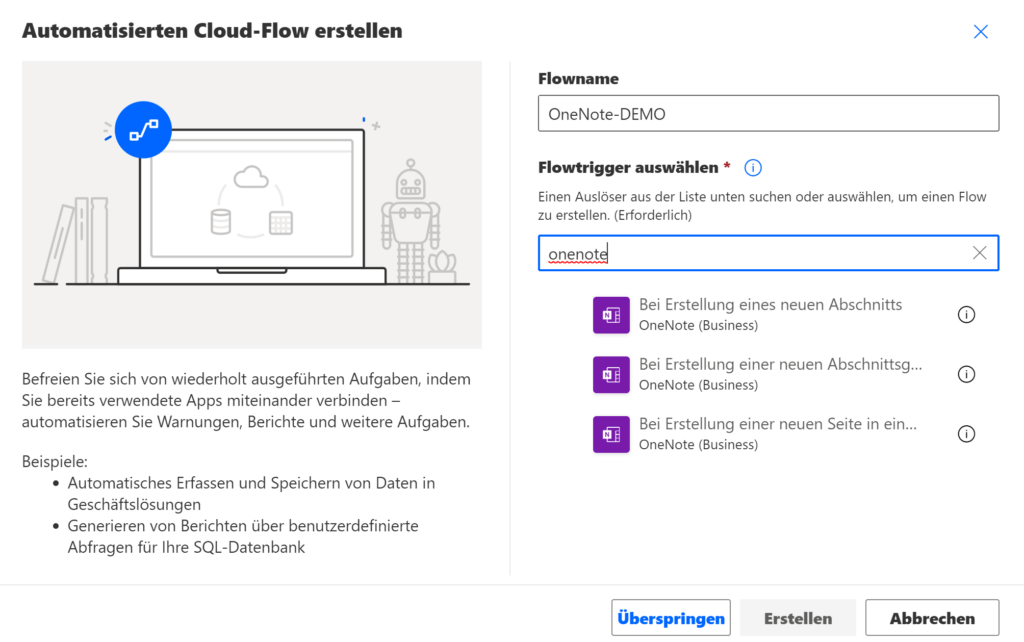Click the OneNote icon for new page trigger
Viewport: 1024px width, 642px height.
point(611,434)
